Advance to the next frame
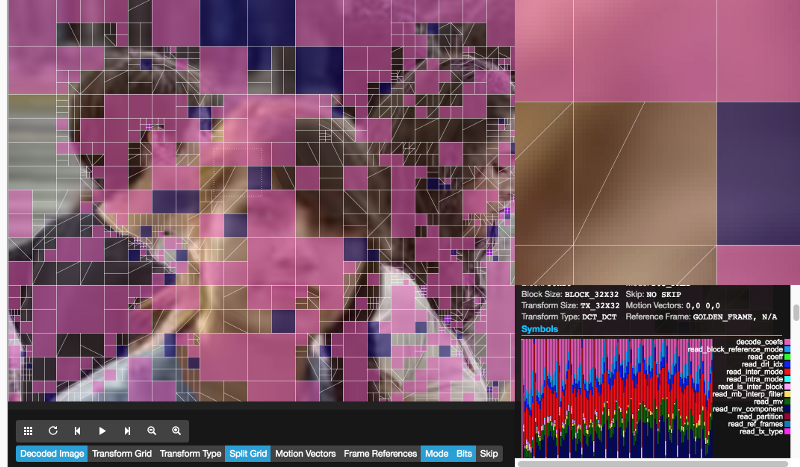 [x=127, y=431]
